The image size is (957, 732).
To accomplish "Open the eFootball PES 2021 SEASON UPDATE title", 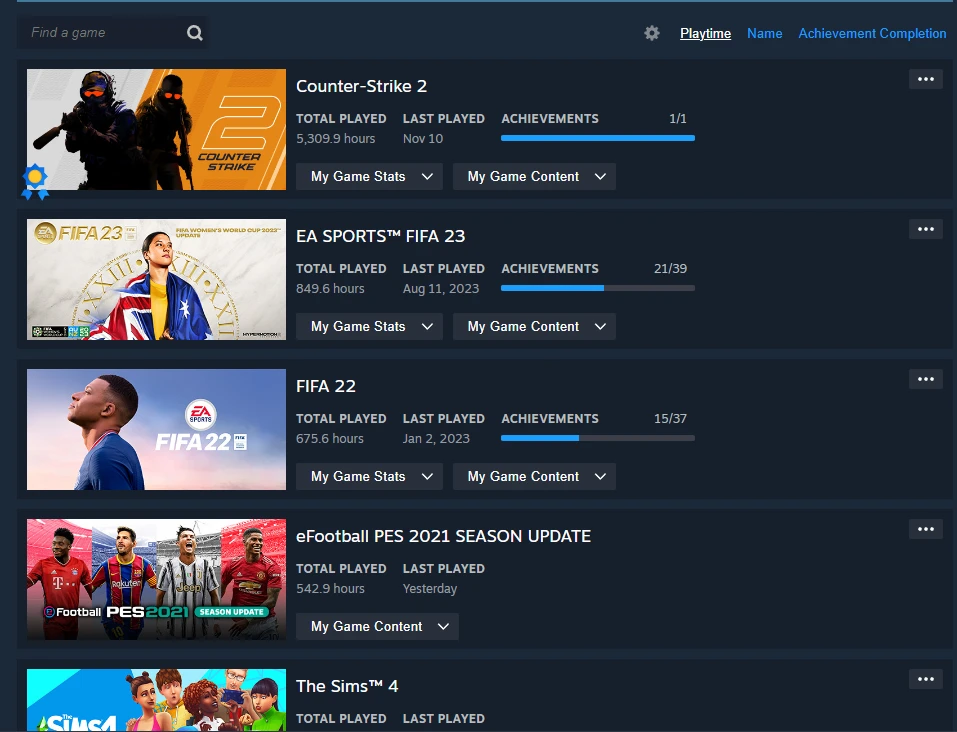I will point(443,536).
